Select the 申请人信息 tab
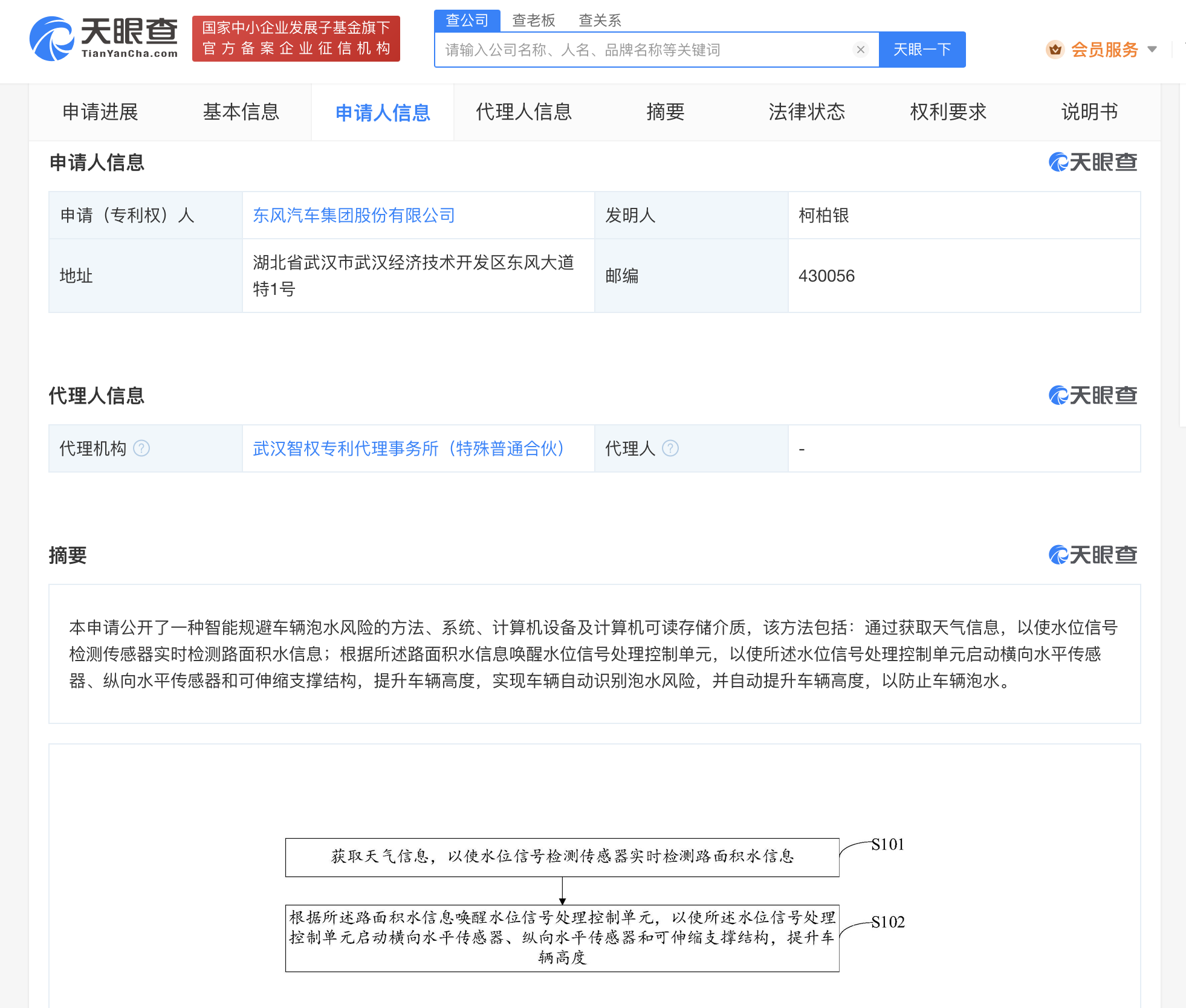 383,112
